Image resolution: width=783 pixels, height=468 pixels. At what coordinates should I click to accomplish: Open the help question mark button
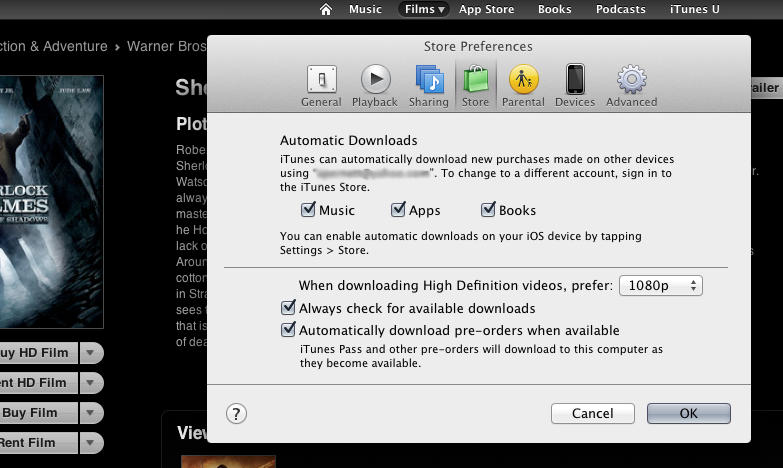point(236,414)
